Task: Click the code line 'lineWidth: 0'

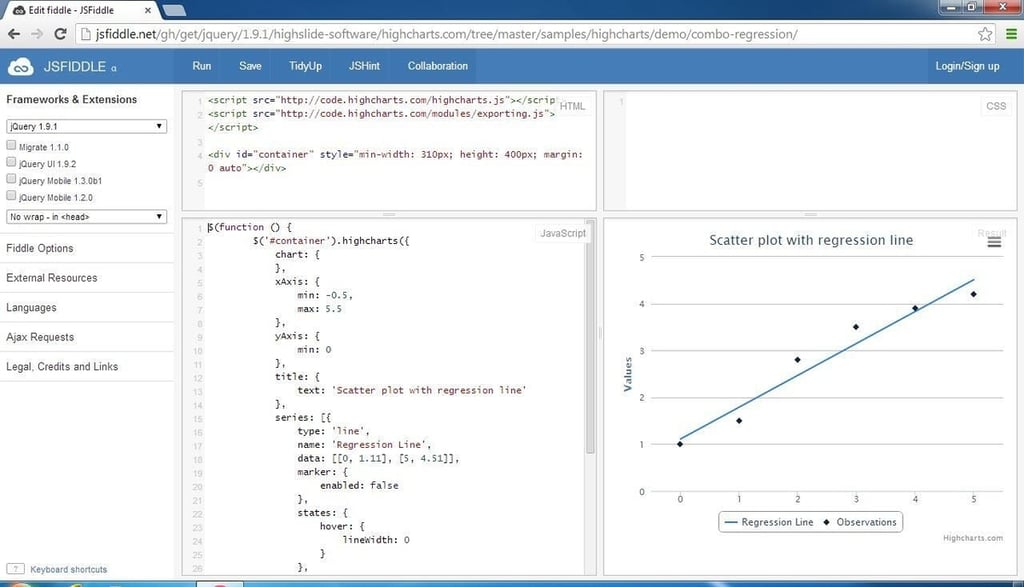Action: [x=376, y=540]
